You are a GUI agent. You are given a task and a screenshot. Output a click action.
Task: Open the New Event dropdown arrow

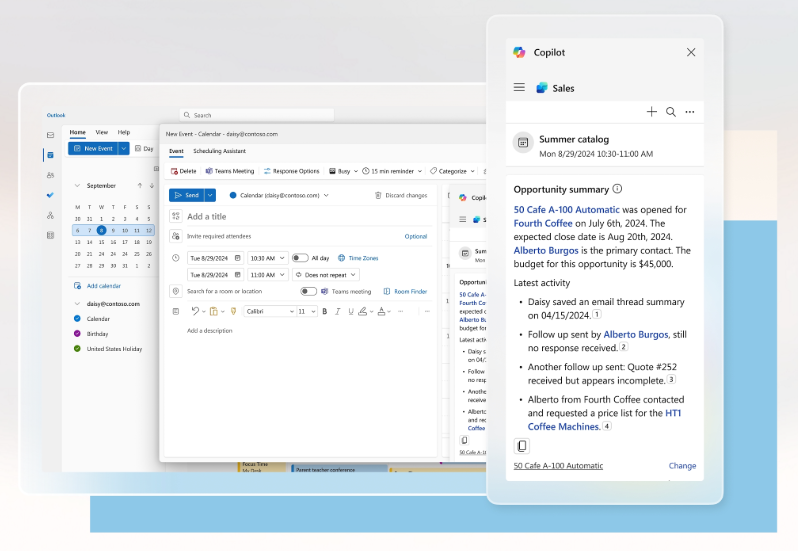click(x=124, y=148)
